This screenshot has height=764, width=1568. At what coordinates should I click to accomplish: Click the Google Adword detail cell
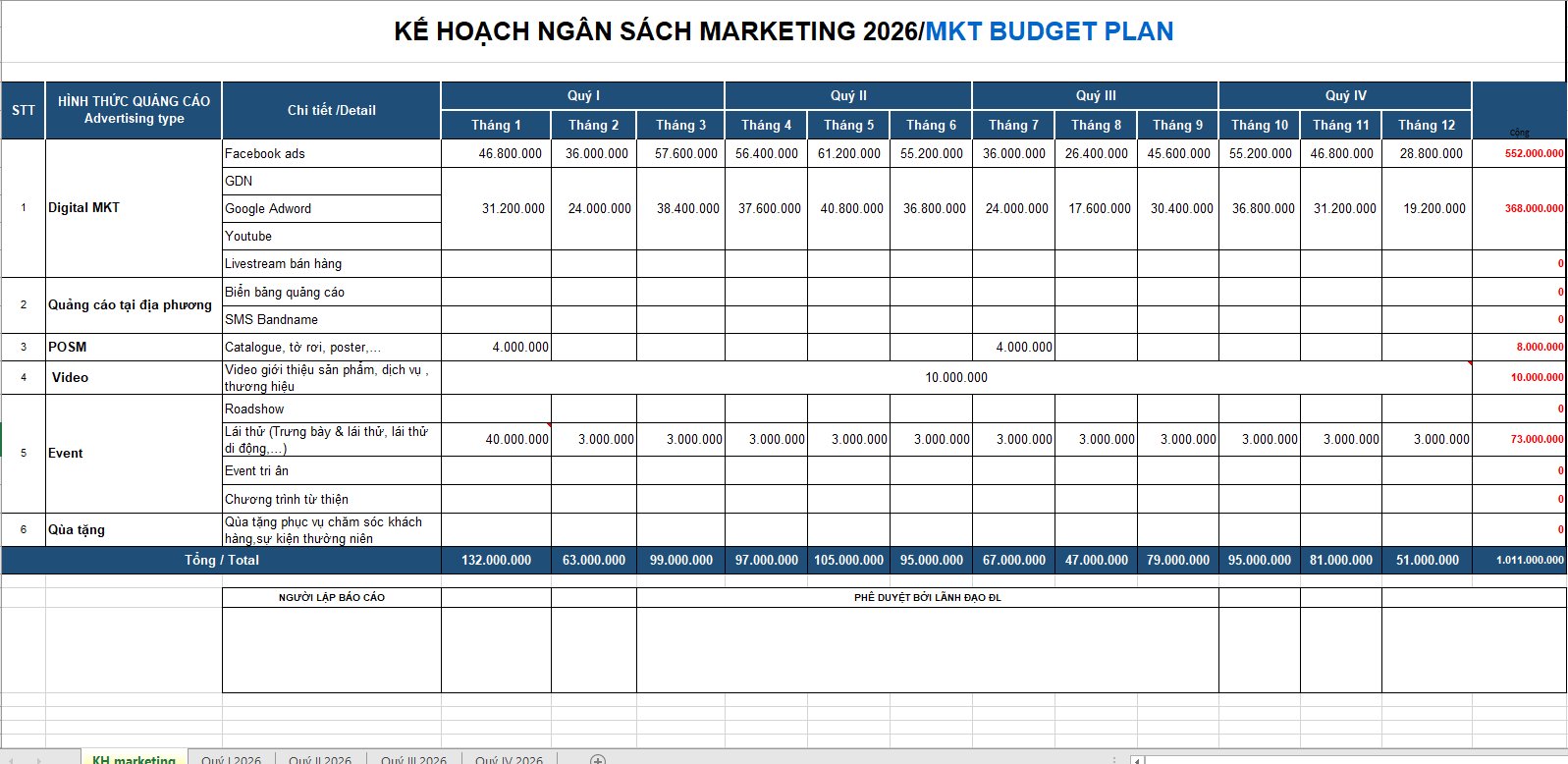coord(332,208)
